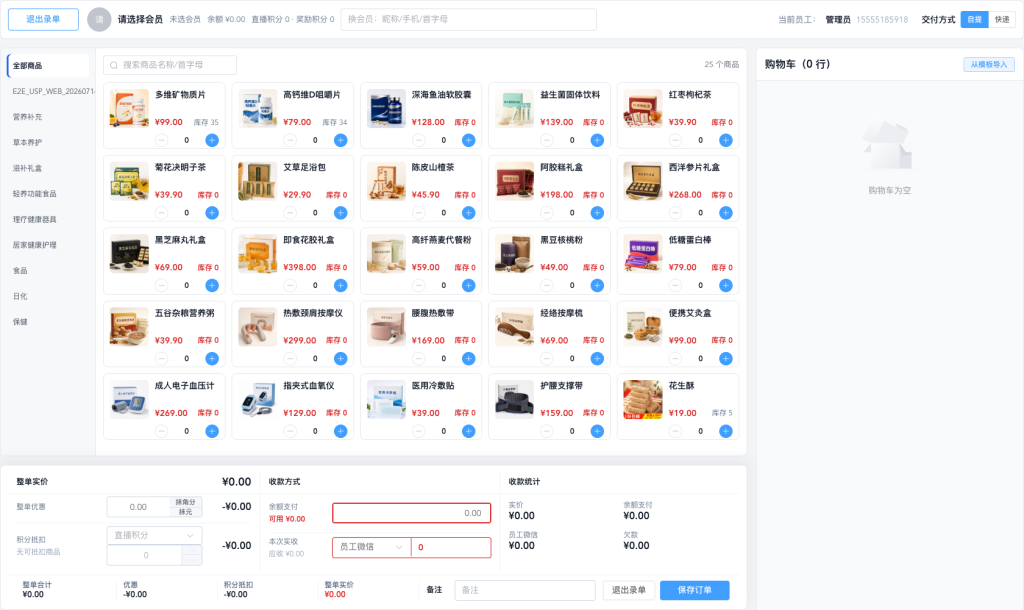Plus icon for 便携艾灸盒
The width and height of the screenshot is (1024, 610).
tap(726, 359)
